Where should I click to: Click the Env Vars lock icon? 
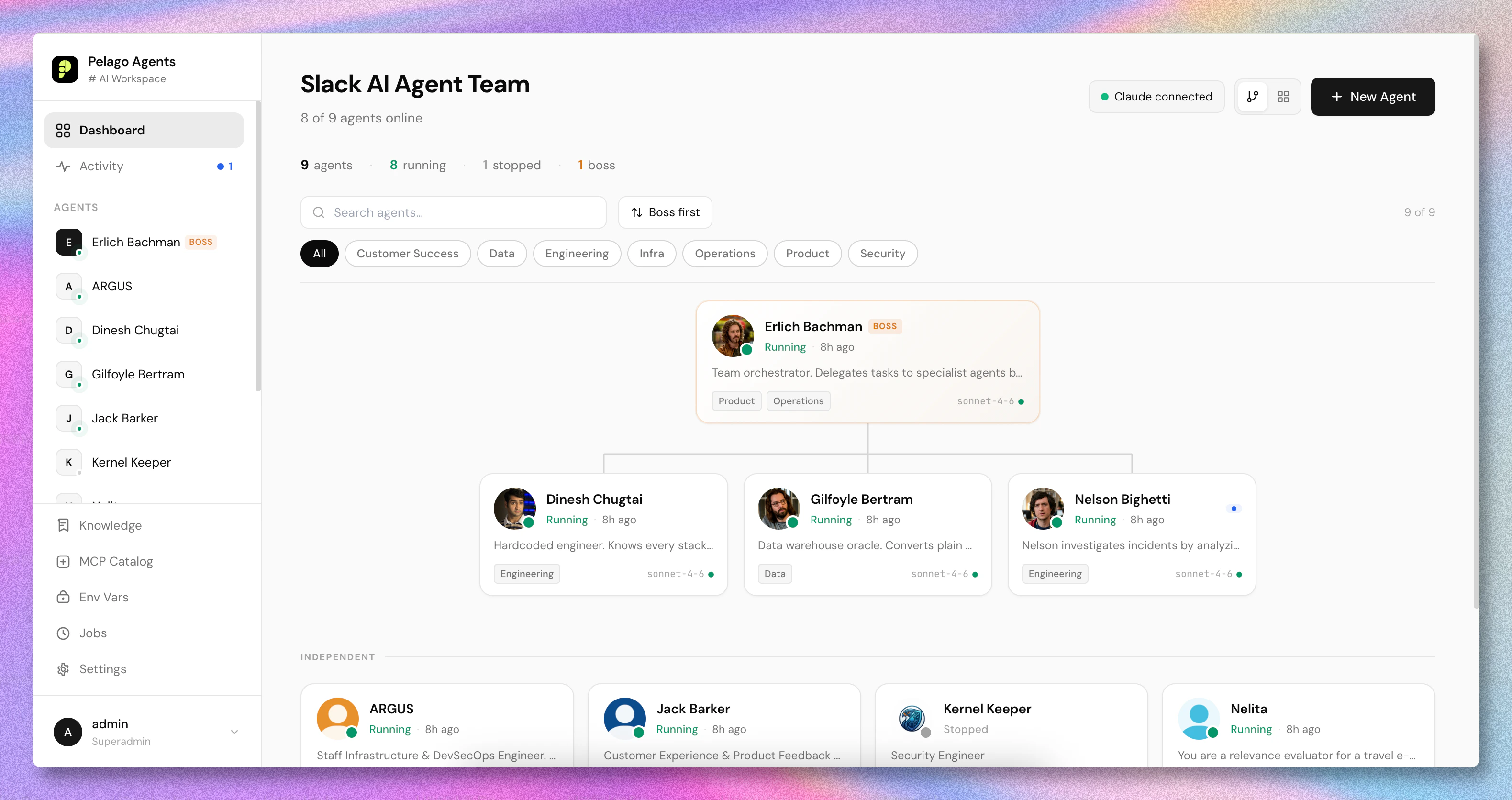pos(63,598)
